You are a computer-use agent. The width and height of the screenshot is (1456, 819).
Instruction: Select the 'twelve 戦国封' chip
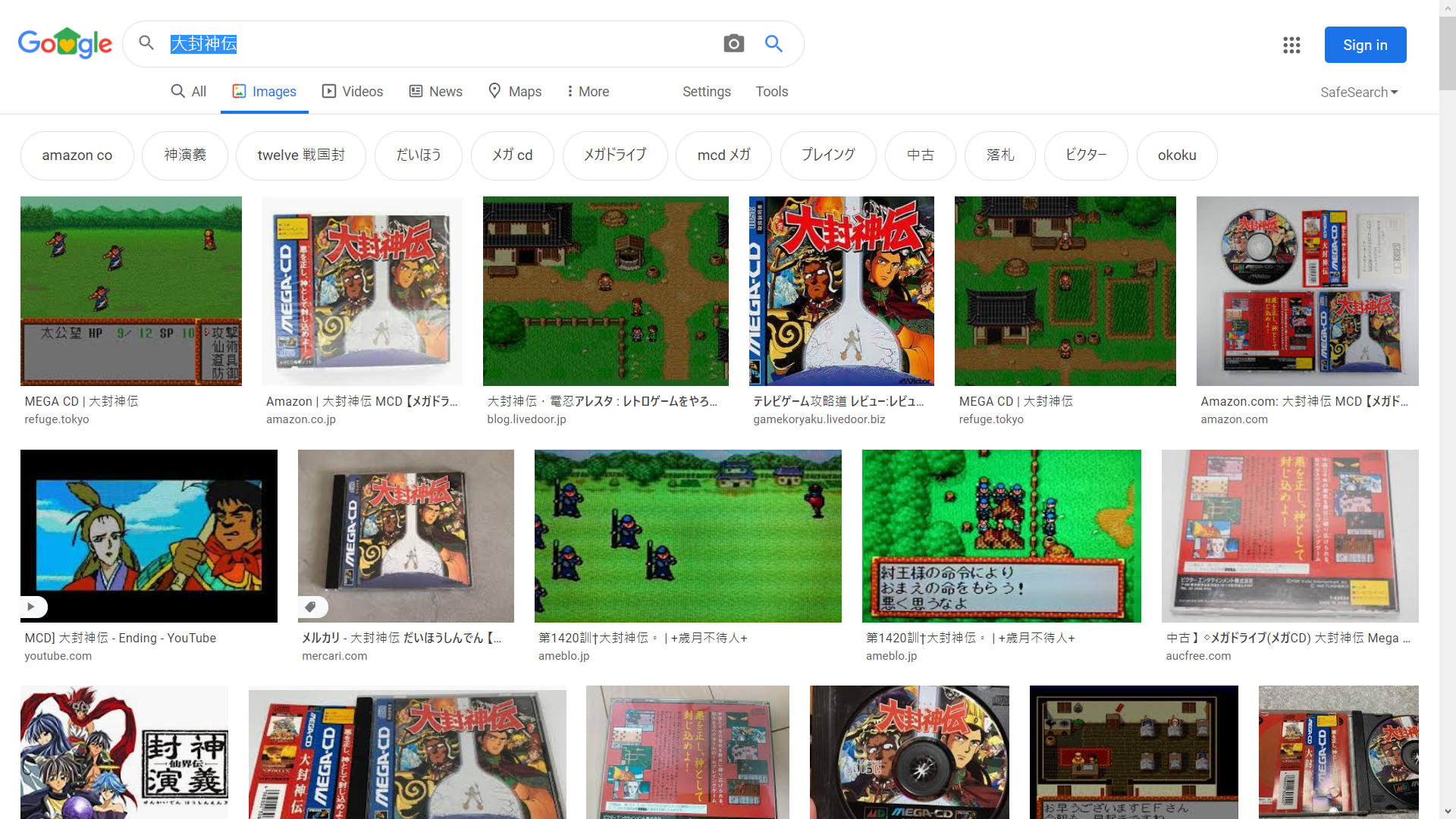coord(301,155)
